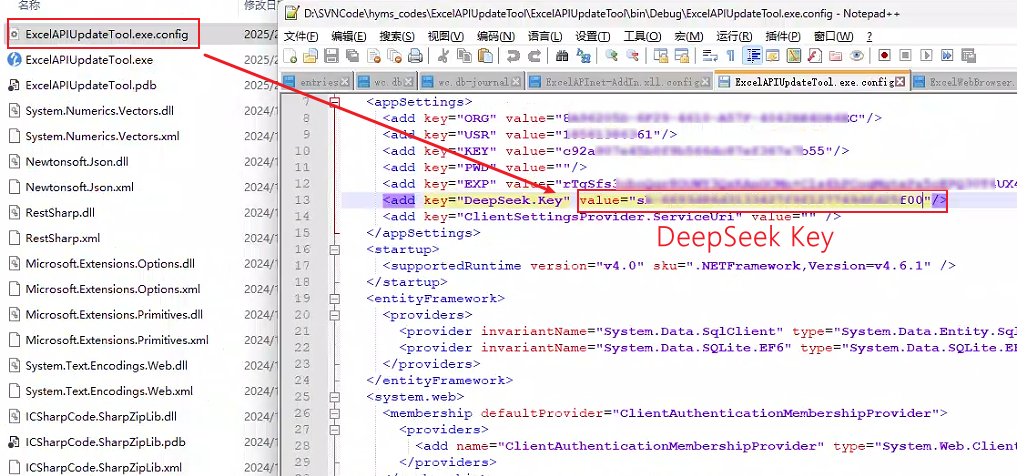Open Find with the binoculars icon
The width and height of the screenshot is (1017, 476).
click(562, 56)
